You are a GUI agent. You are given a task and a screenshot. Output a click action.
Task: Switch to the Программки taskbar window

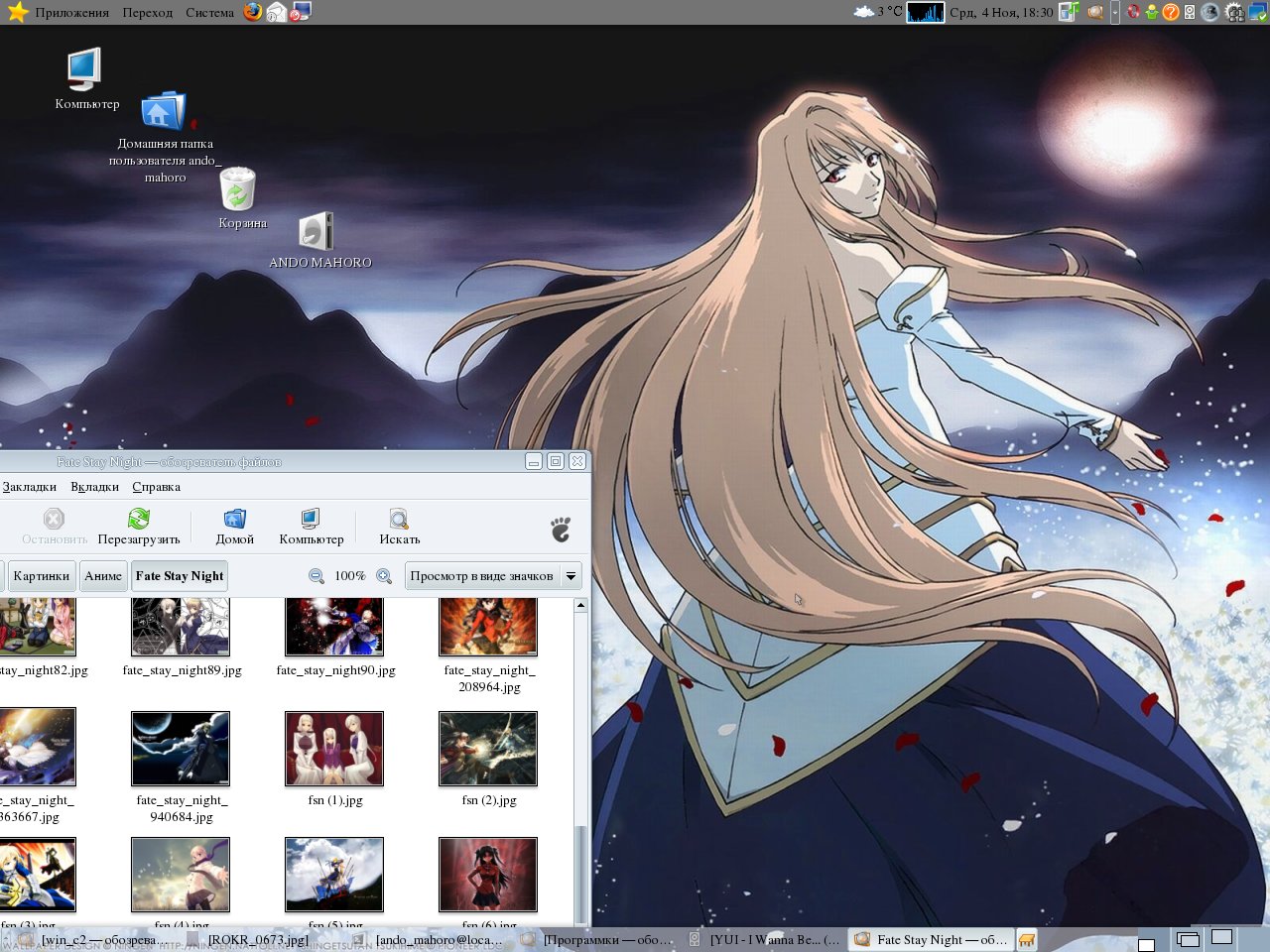pos(597,939)
